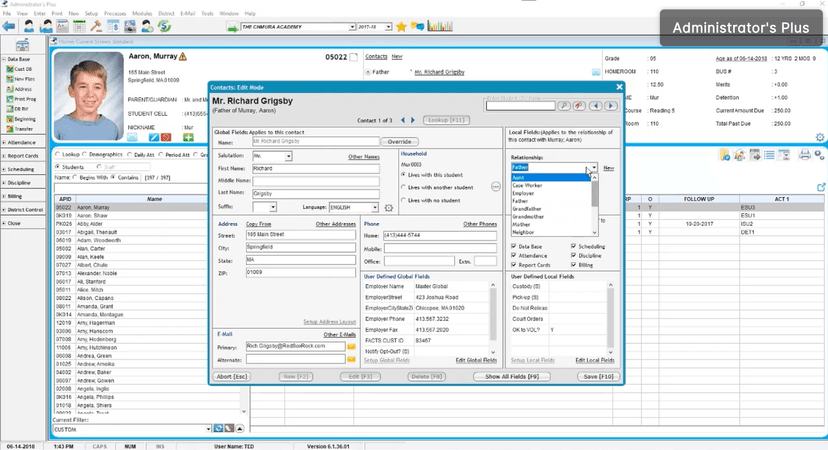Screen dimensions: 828x450
Task: Click the camera photo toolbar icon
Action: (x=130, y=26)
